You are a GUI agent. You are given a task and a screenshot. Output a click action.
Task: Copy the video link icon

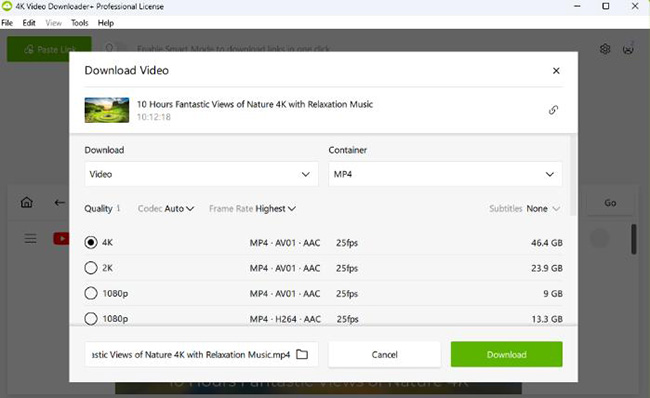pyautogui.click(x=553, y=110)
